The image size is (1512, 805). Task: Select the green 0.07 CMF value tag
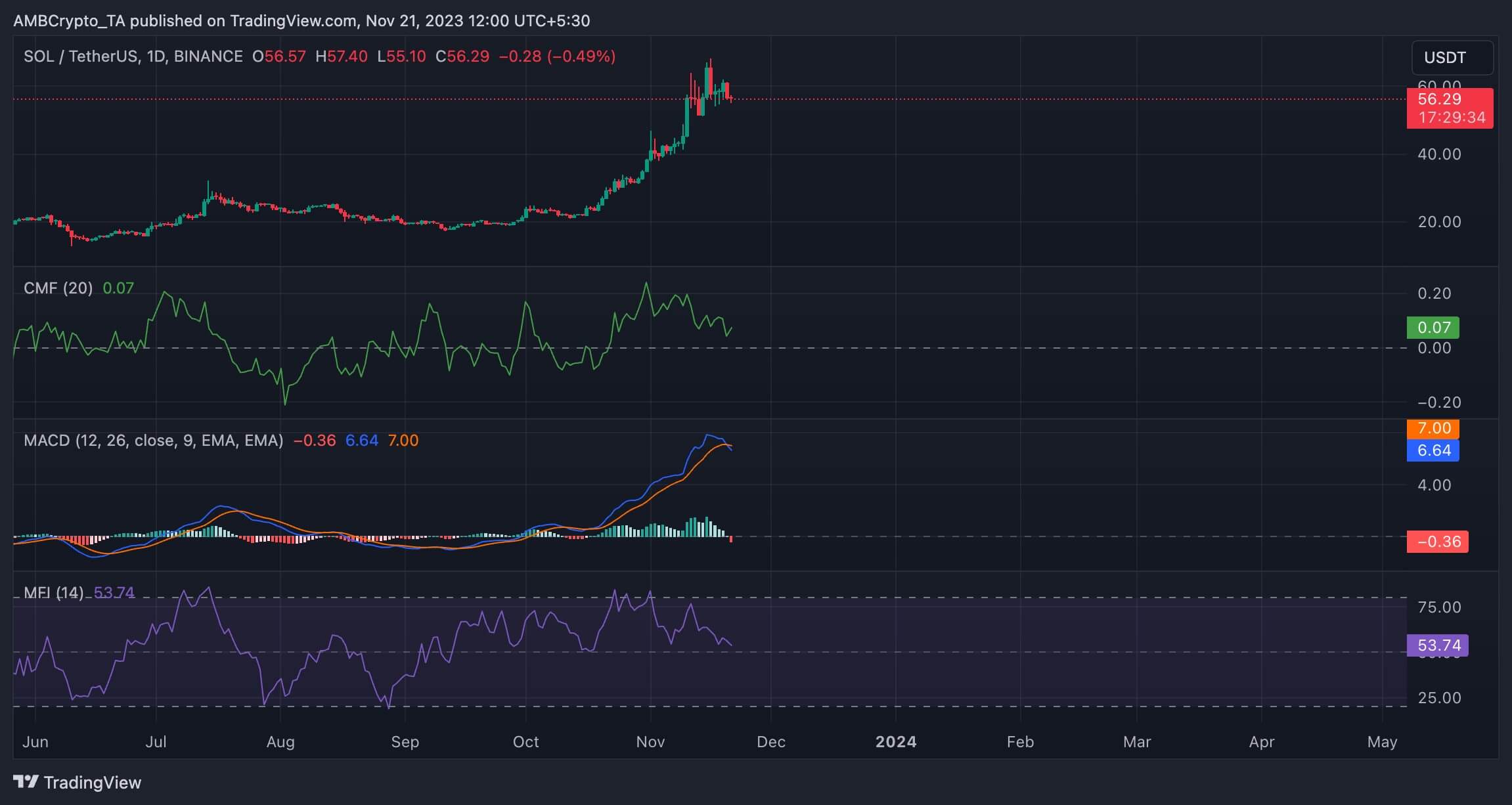1433,327
